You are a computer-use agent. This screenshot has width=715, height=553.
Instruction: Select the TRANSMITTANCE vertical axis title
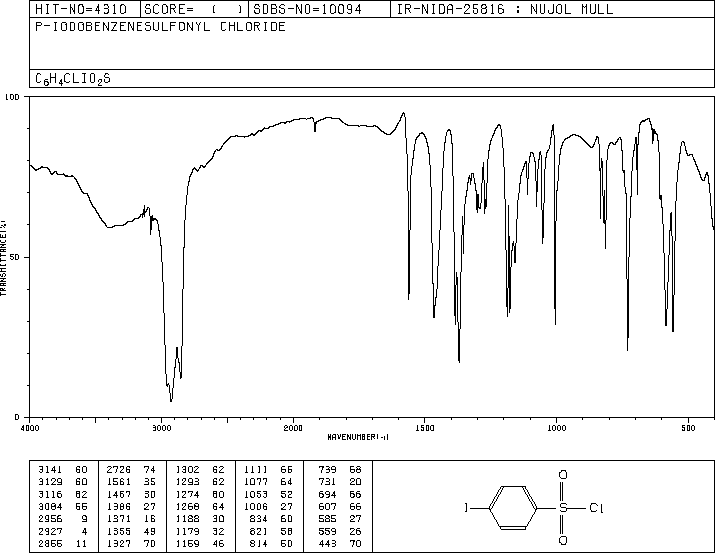tap(3, 258)
